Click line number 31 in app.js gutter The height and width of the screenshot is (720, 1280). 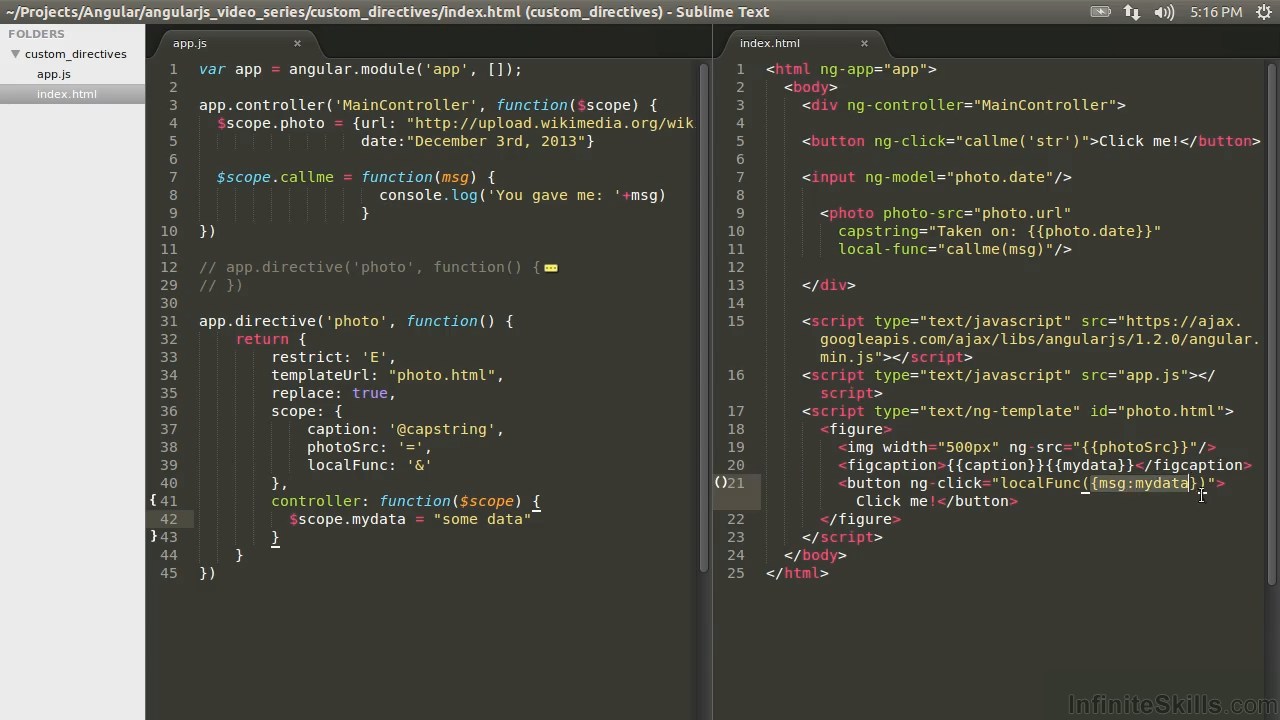coord(168,321)
